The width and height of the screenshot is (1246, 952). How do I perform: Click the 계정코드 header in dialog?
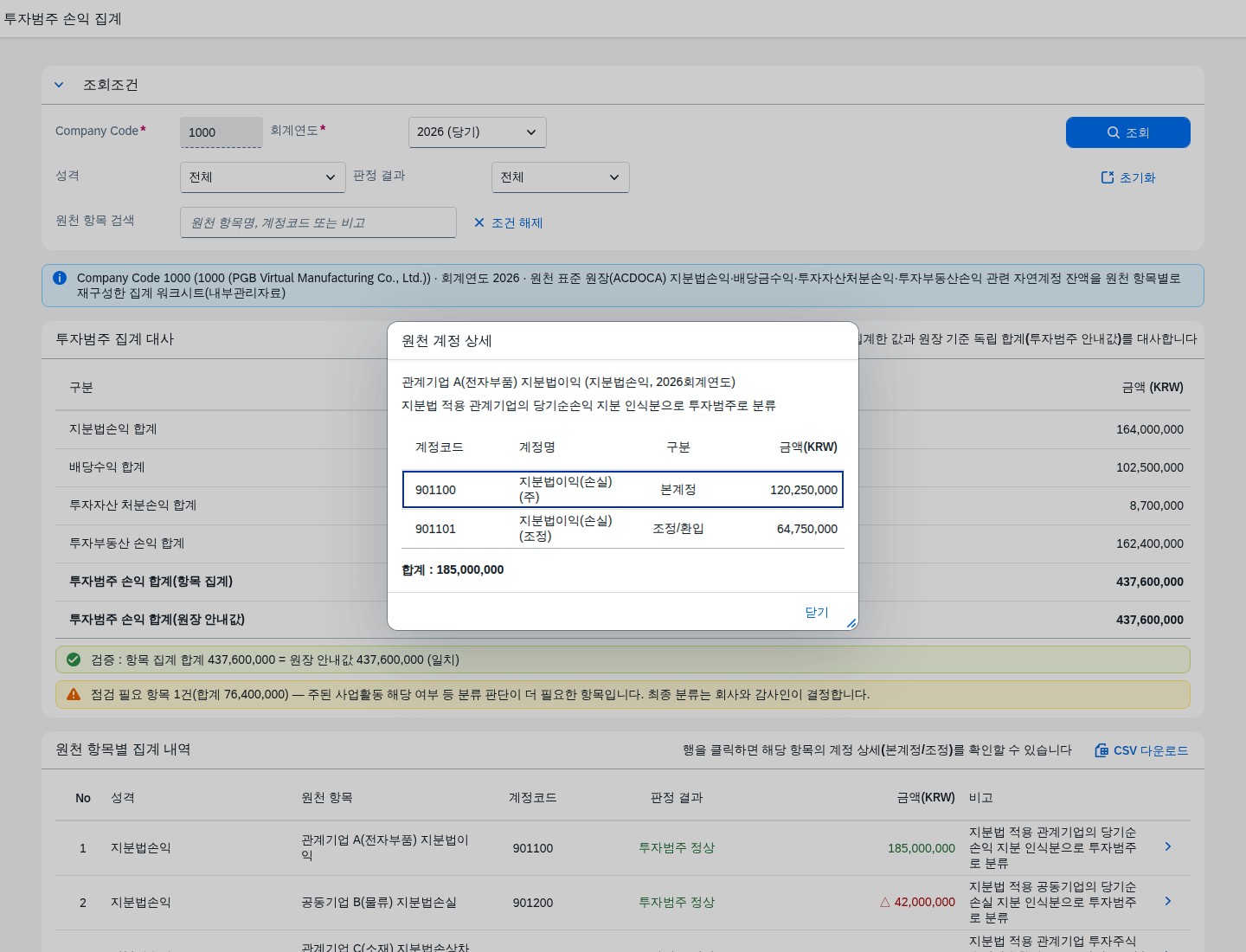[x=440, y=447]
